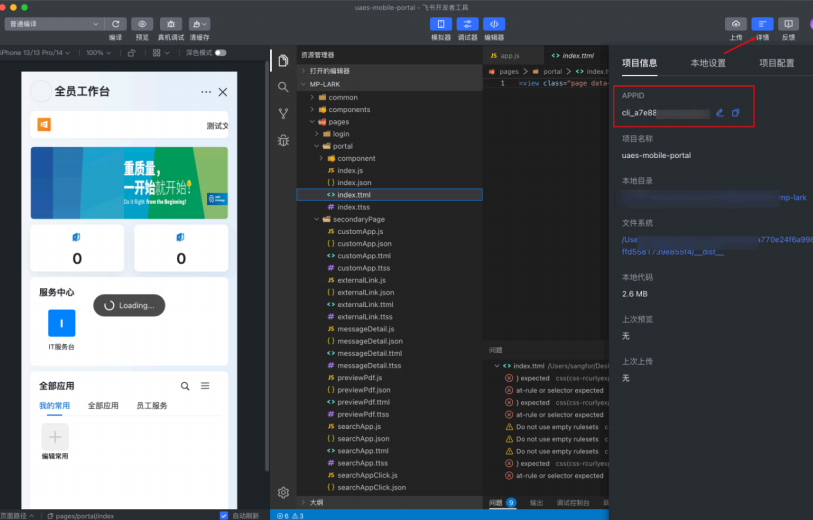Image resolution: width=813 pixels, height=520 pixels.
Task: Click the 真机调试 device debug icon
Action: click(x=171, y=24)
